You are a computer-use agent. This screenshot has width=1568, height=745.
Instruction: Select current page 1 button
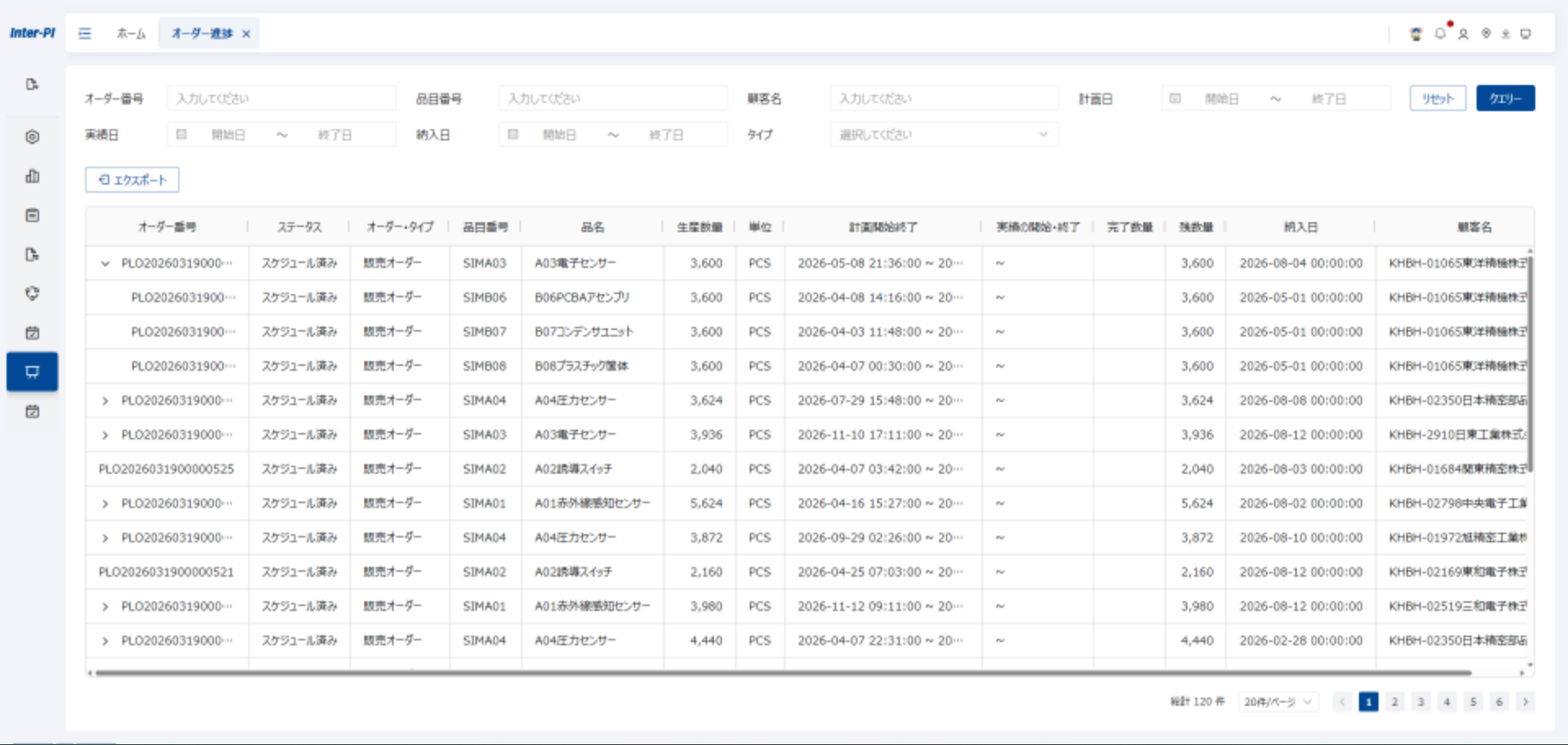pos(1368,701)
